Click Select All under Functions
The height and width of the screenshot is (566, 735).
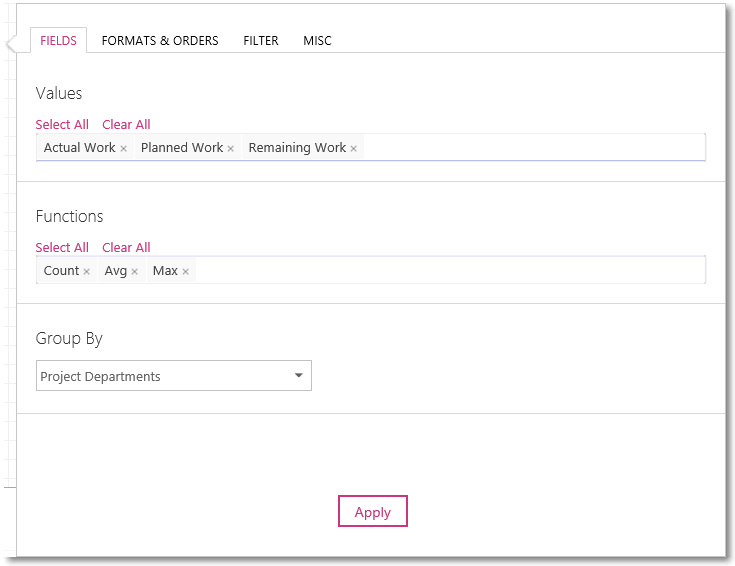tap(62, 247)
